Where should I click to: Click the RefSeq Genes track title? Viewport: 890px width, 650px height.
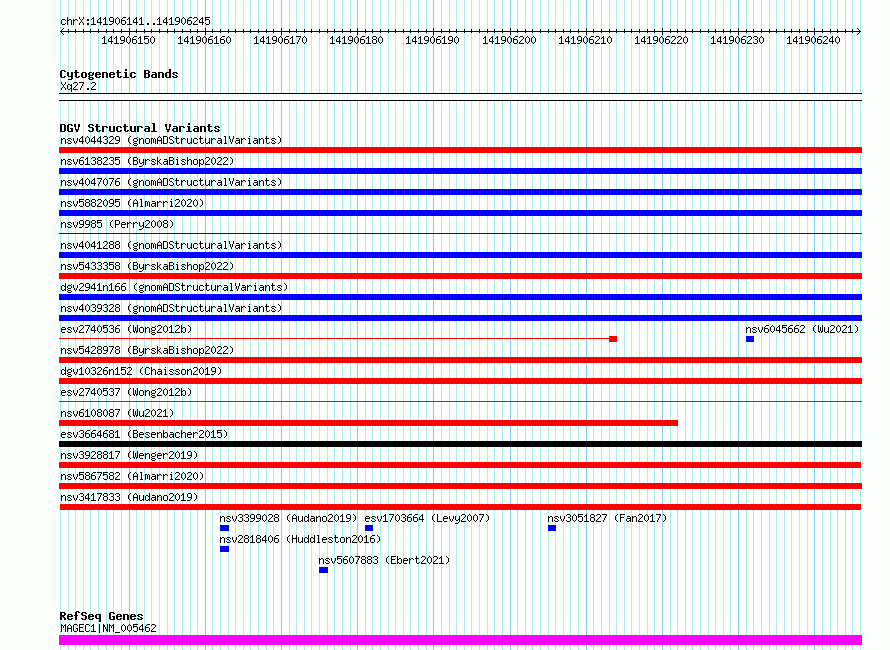point(101,617)
